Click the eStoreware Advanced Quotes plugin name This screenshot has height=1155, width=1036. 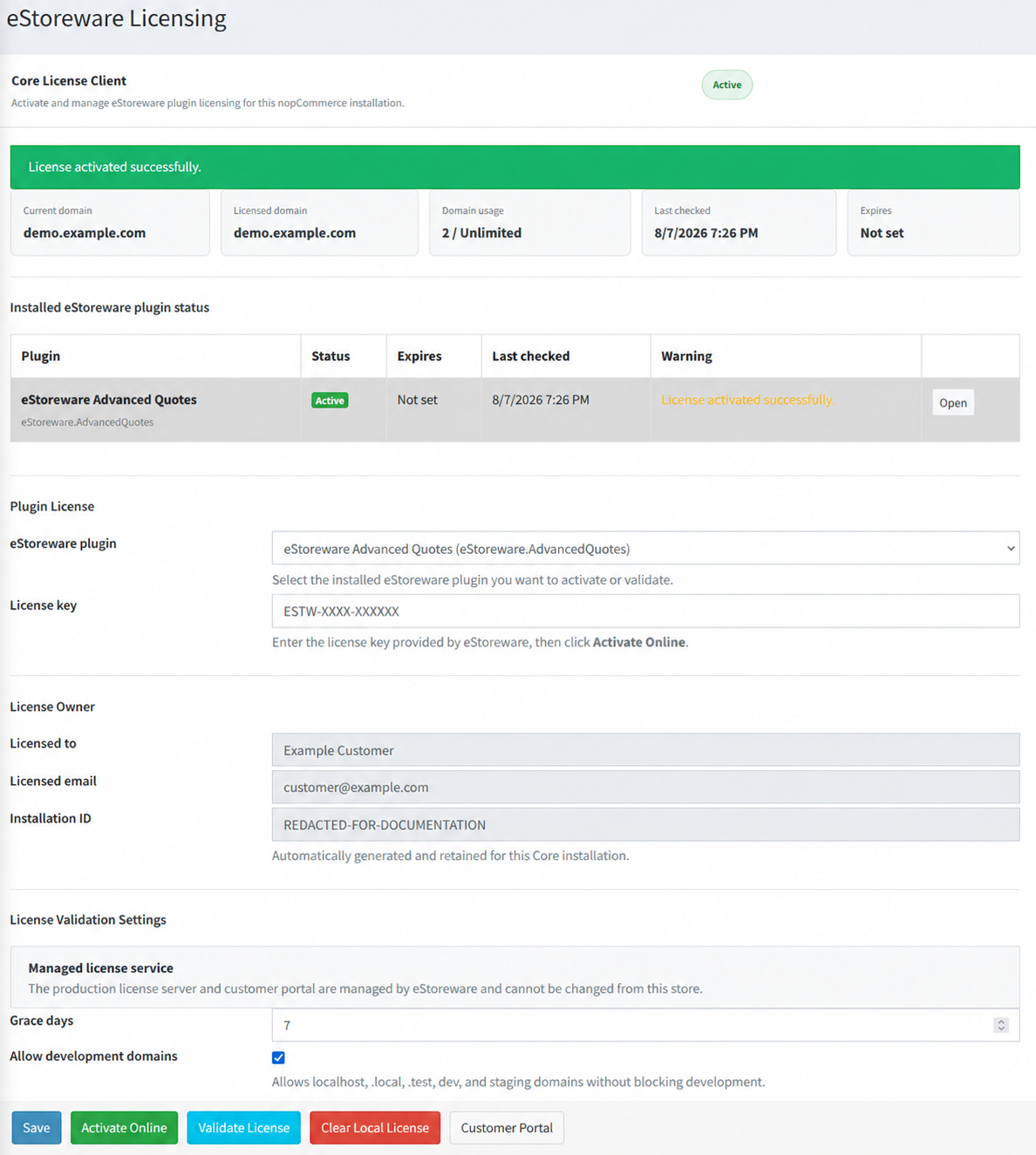tap(109, 400)
